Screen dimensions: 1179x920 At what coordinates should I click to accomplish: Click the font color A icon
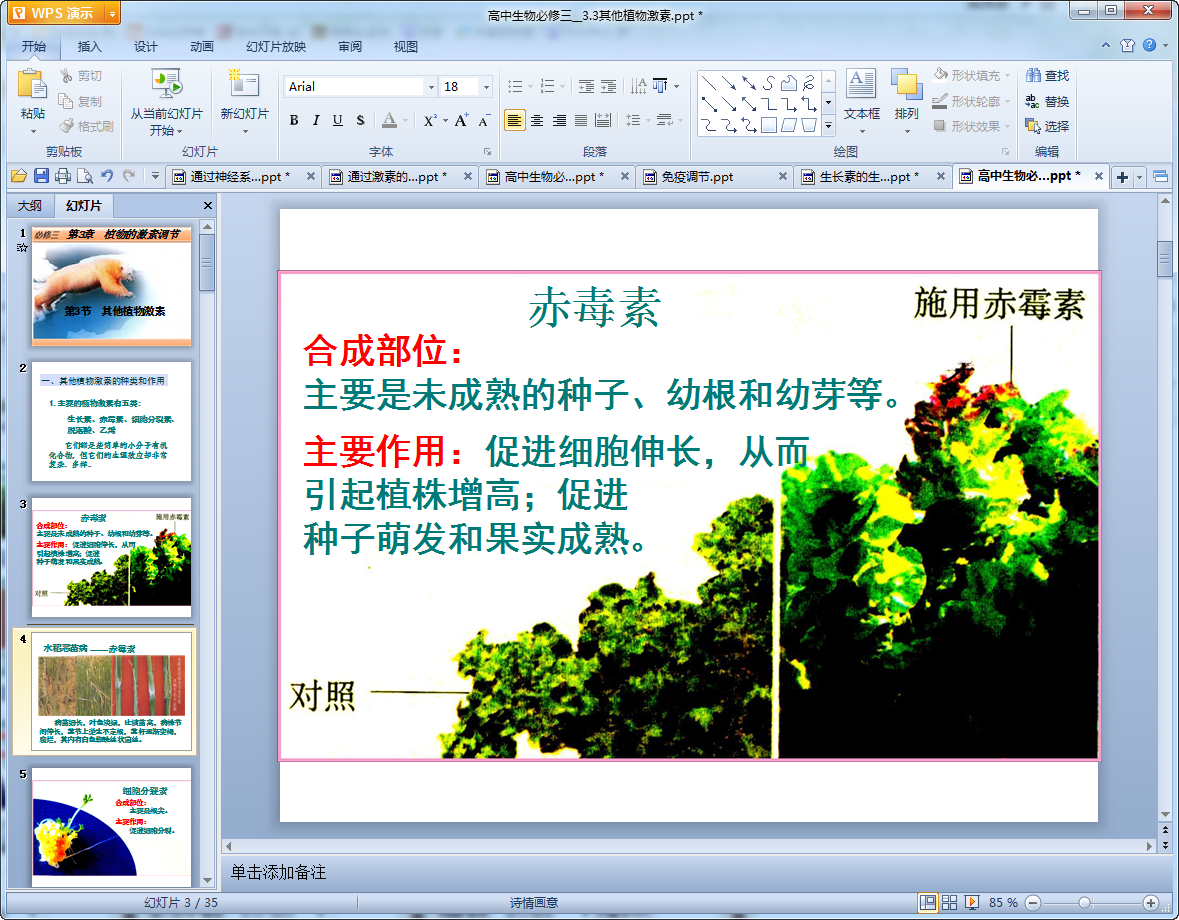tap(389, 120)
